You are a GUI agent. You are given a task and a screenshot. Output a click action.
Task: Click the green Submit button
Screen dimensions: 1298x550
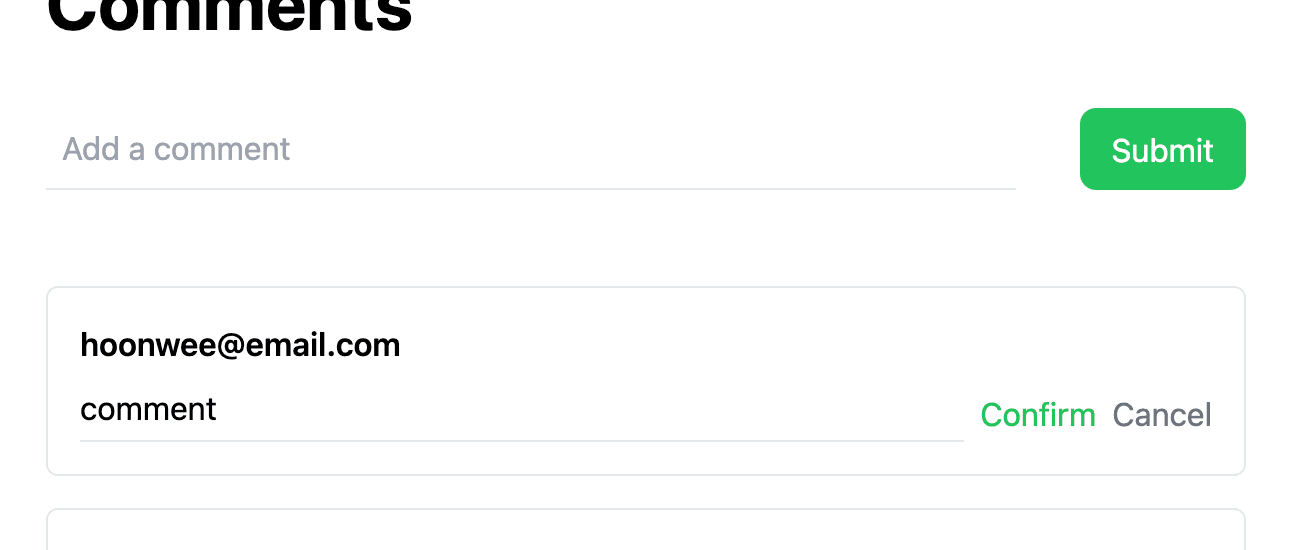pos(1162,149)
